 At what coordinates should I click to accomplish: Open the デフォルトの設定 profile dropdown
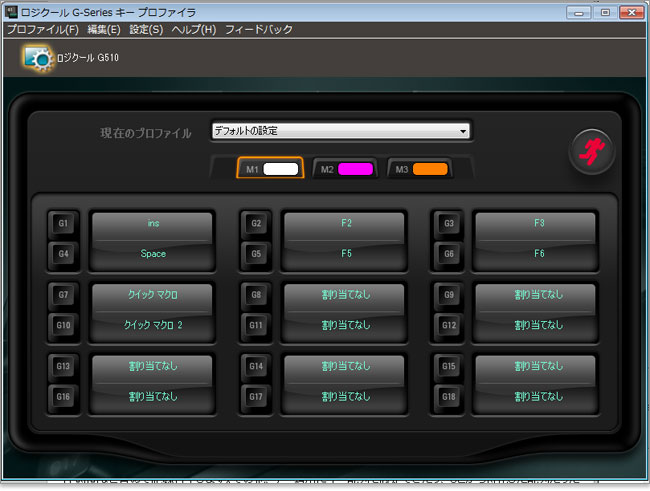tap(340, 131)
